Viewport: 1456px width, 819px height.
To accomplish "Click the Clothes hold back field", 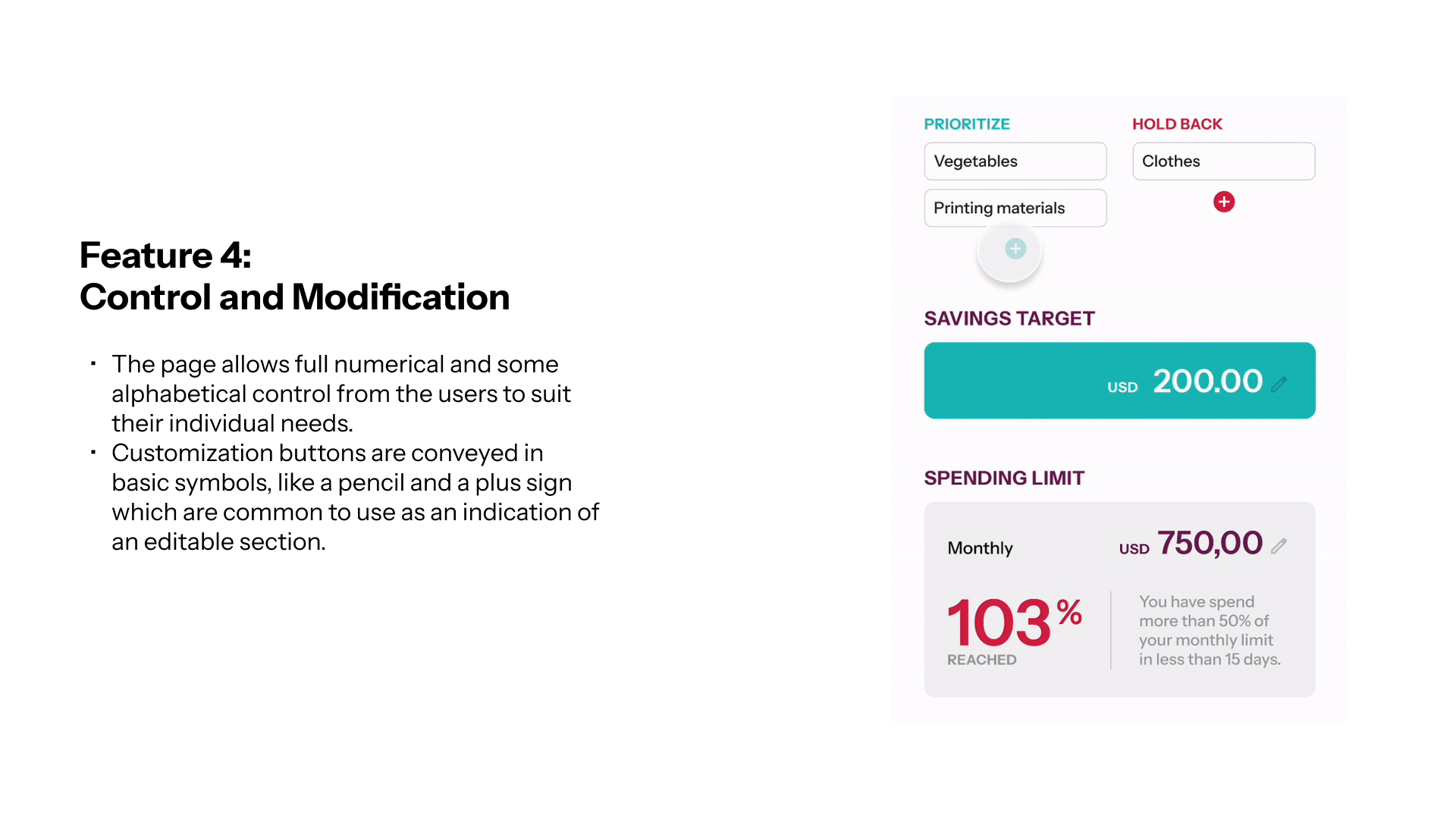I will pos(1223,162).
